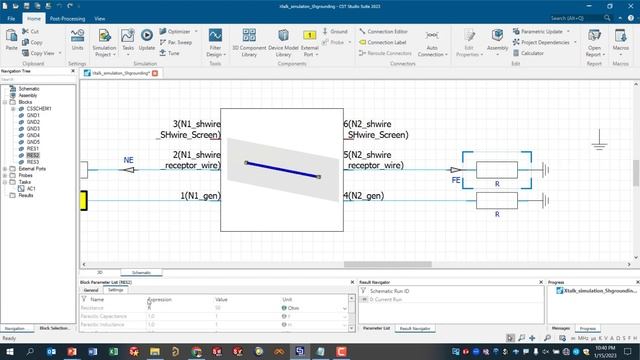Select GND3 in the navigation tree
This screenshot has height=360, width=640.
(33, 129)
